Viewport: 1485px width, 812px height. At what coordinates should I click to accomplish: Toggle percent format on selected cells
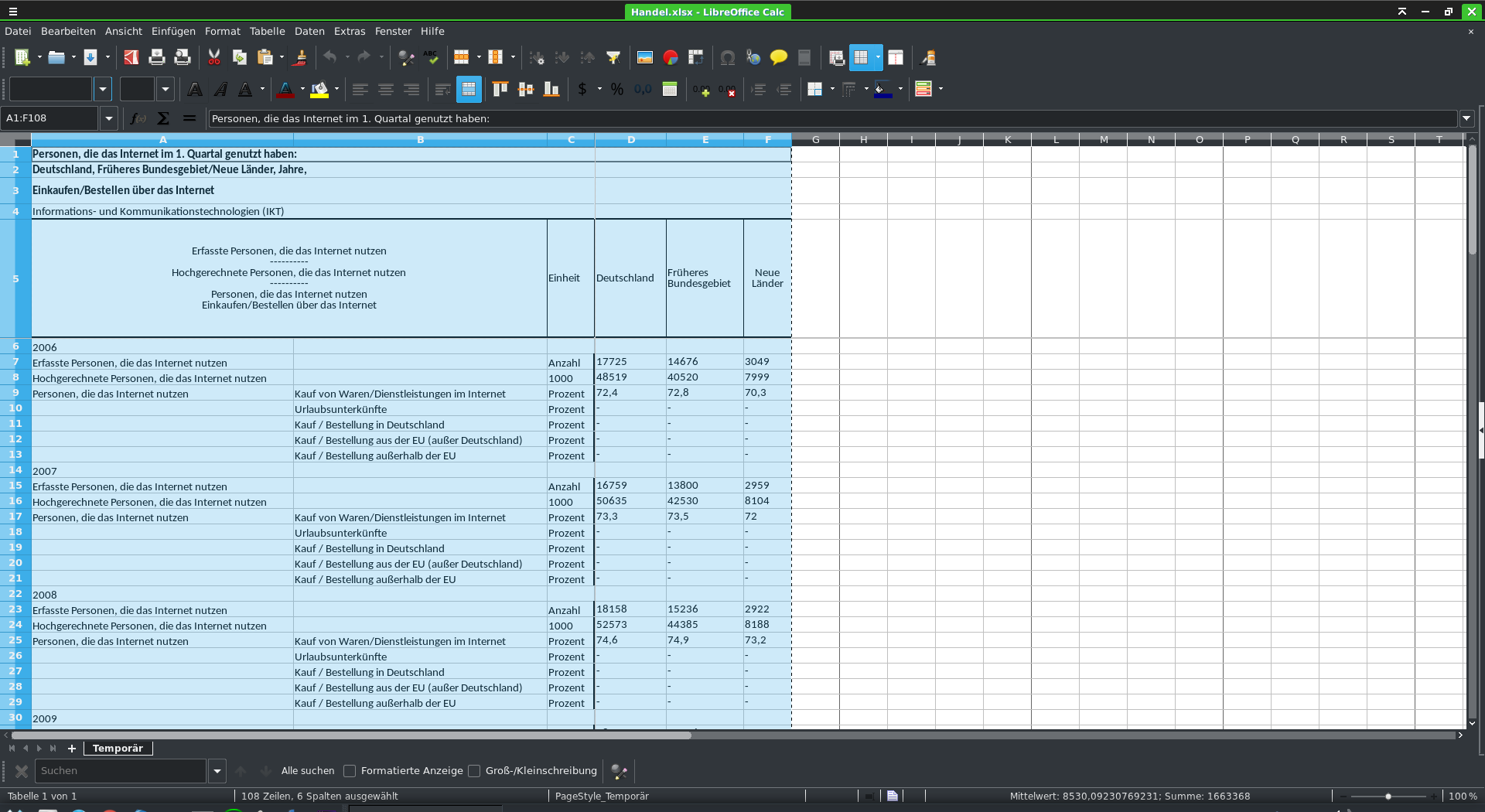(616, 89)
